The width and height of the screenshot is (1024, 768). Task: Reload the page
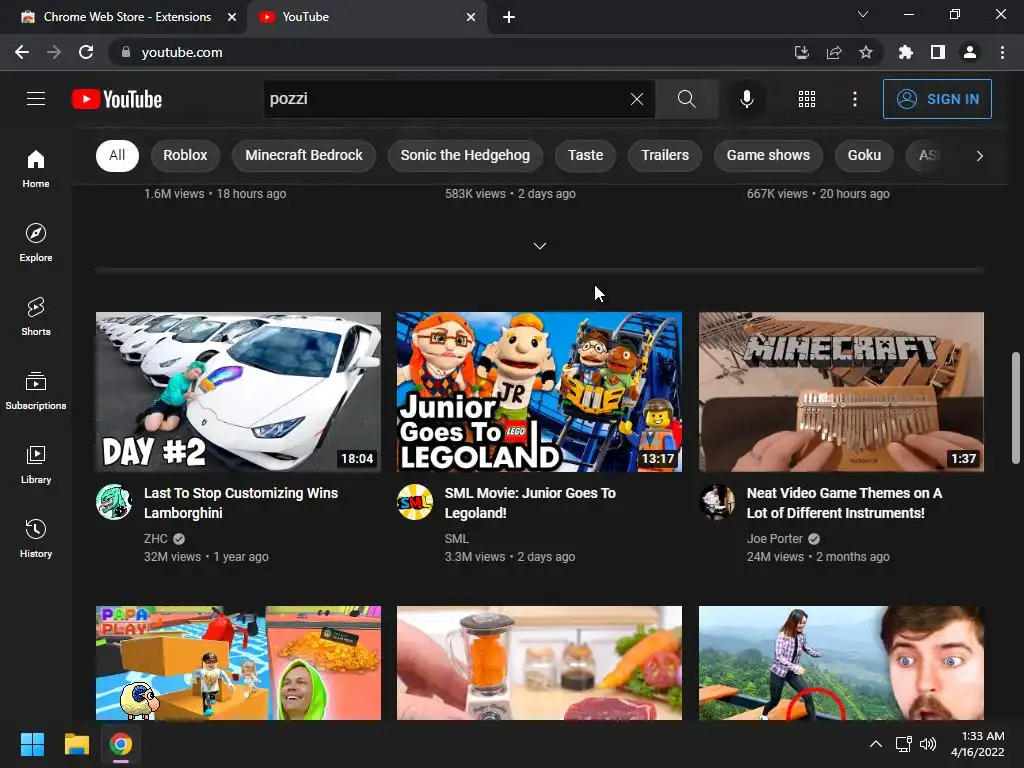[x=86, y=52]
